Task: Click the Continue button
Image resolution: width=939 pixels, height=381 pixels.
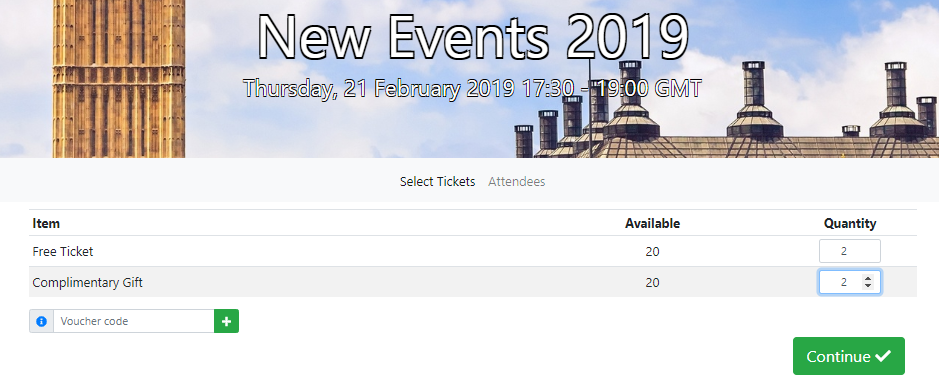Action: coord(849,356)
